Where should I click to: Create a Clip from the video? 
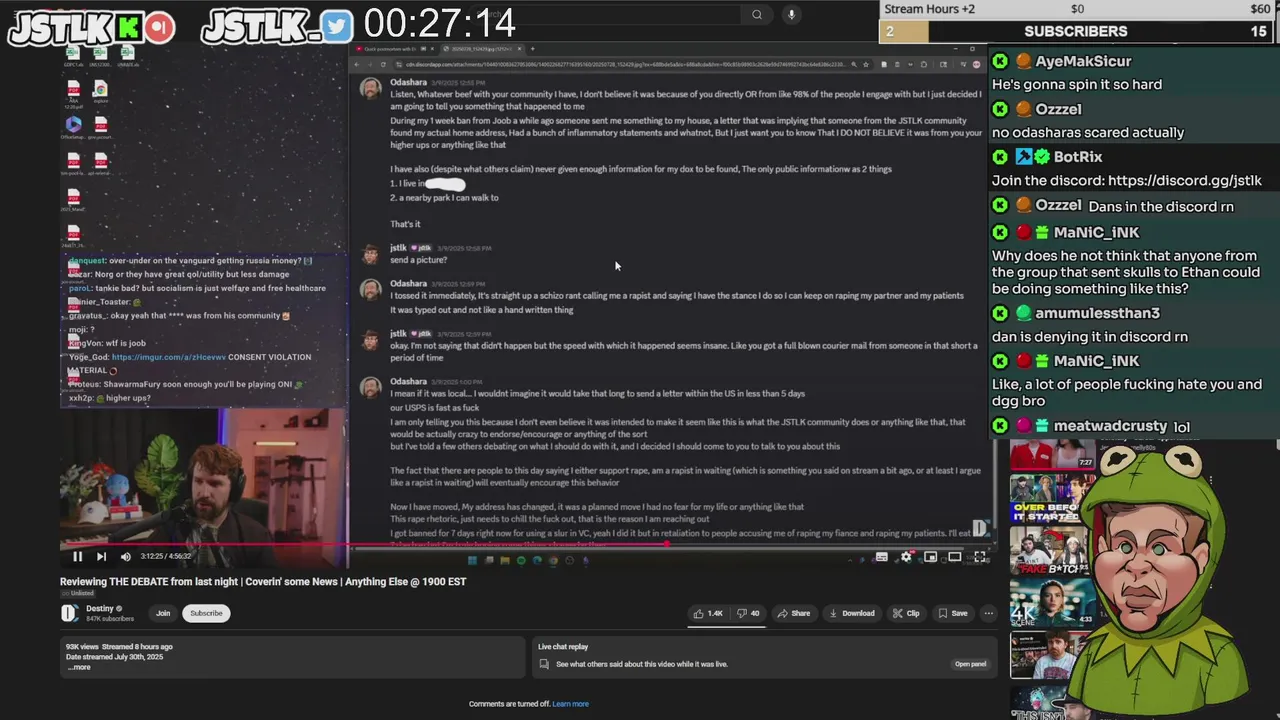(906, 613)
